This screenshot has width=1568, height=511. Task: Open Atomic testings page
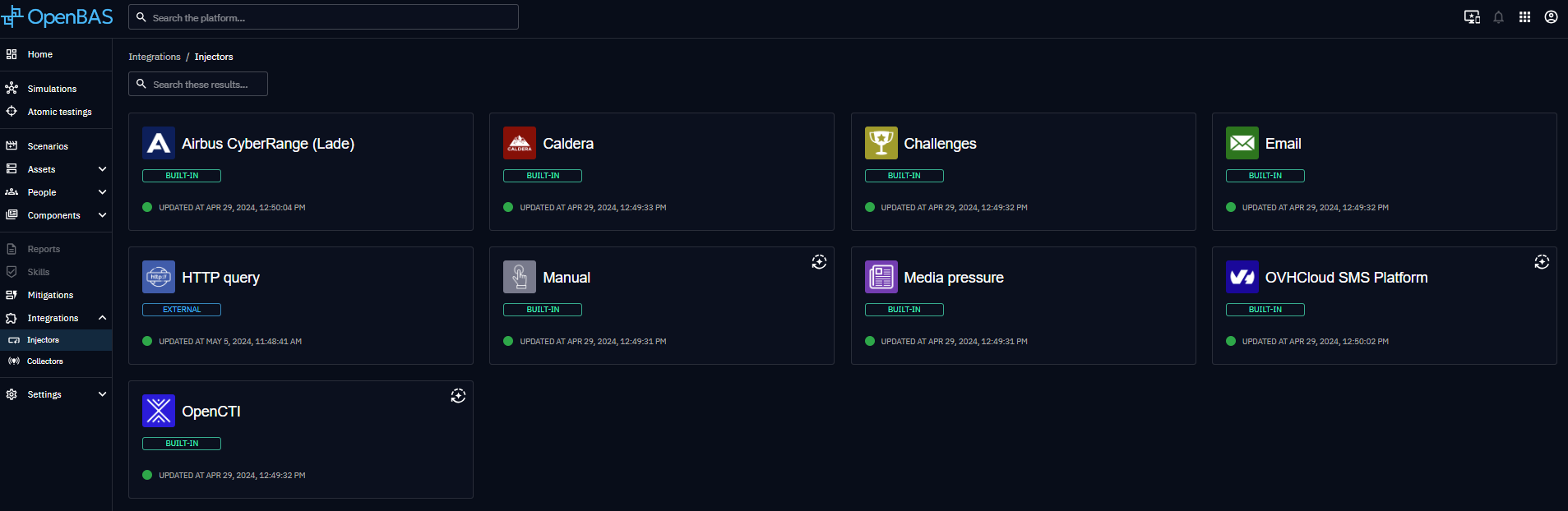pyautogui.click(x=59, y=112)
